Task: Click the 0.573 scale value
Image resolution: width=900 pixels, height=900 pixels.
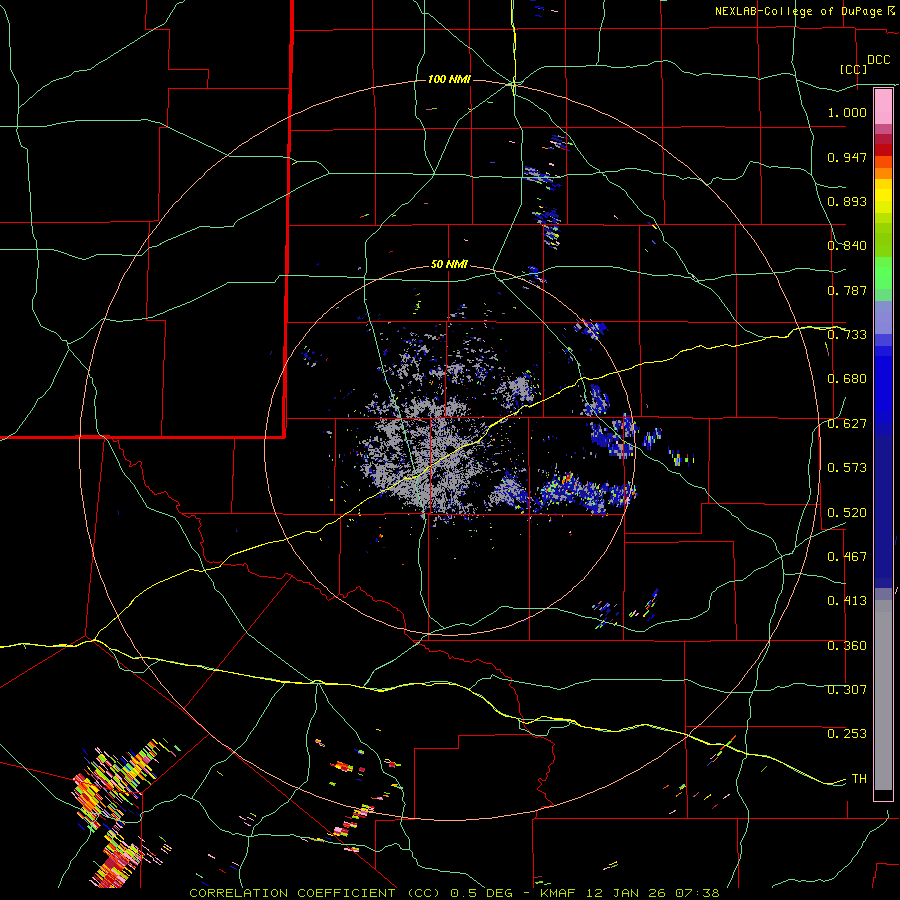Action: pos(847,468)
